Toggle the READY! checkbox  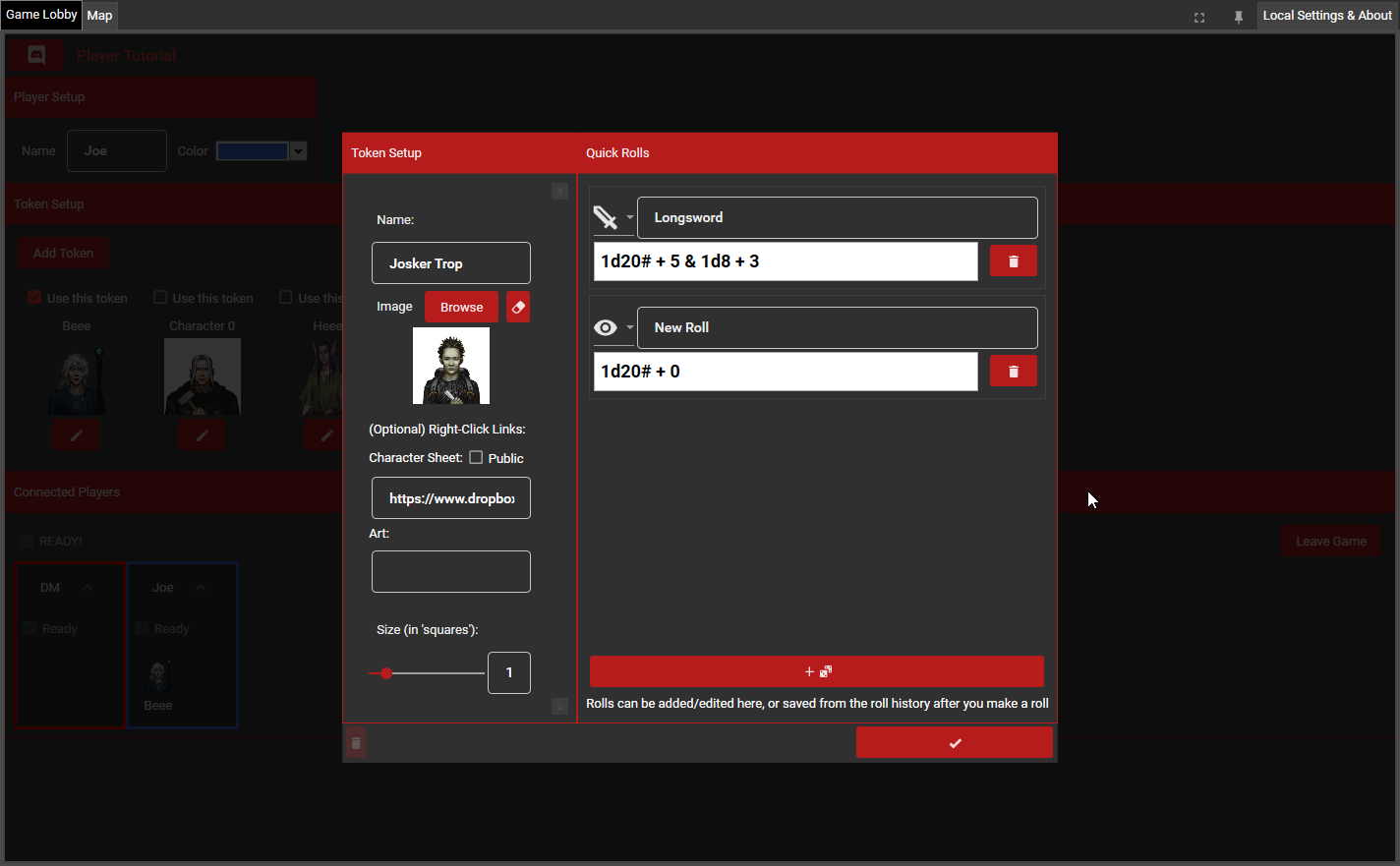(27, 542)
